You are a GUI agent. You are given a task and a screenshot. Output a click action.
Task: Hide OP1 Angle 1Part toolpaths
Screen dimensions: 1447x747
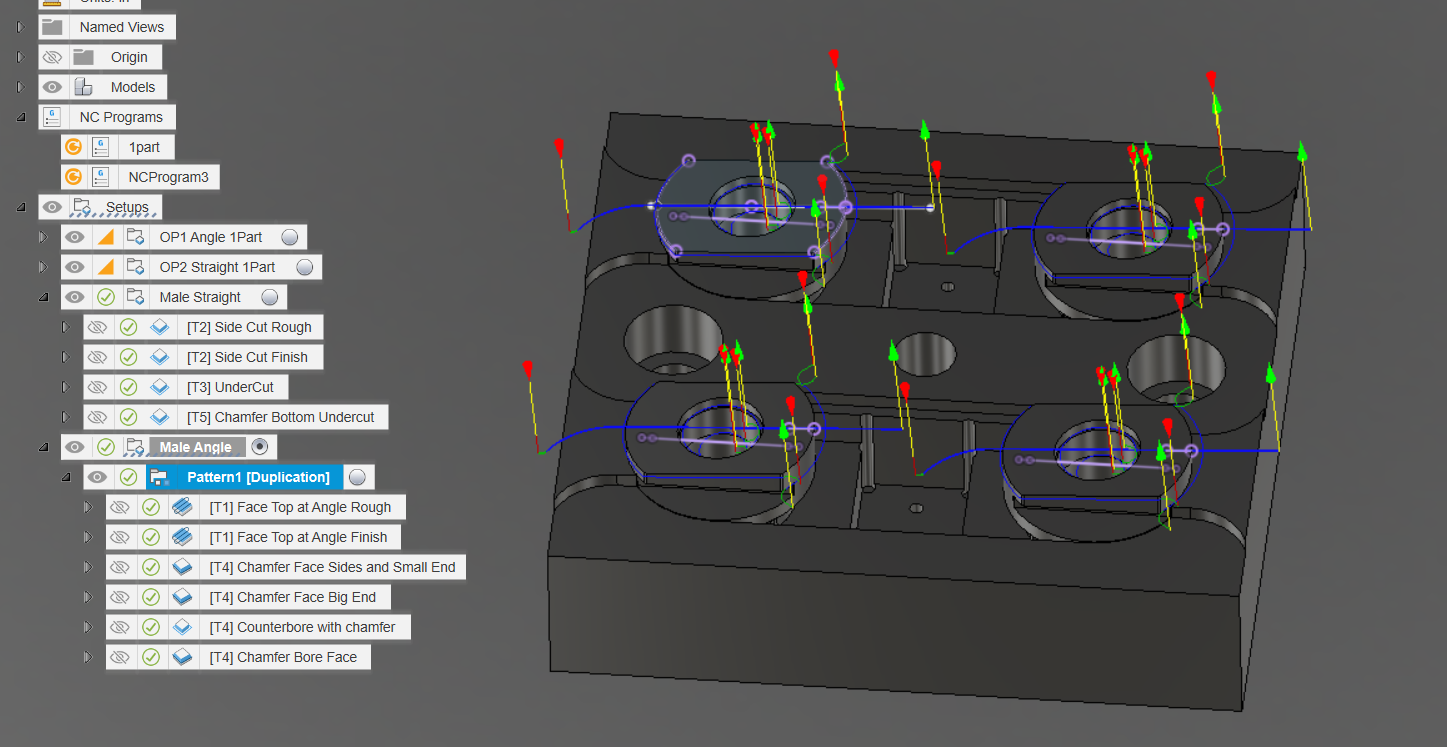[x=74, y=237]
